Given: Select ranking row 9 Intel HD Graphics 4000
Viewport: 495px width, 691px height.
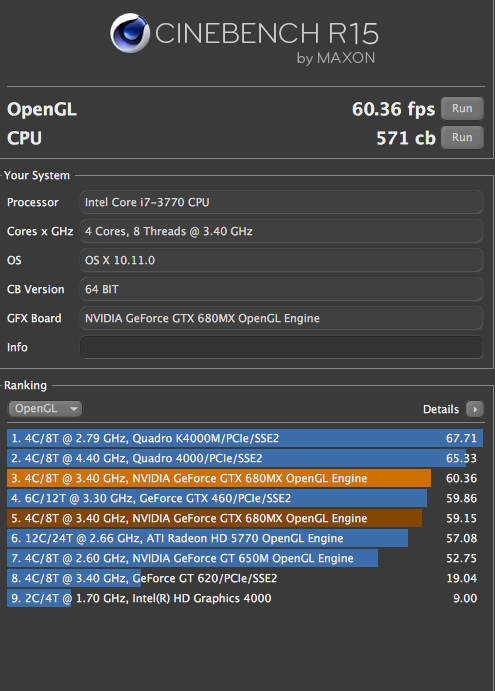Looking at the screenshot, I should [245, 598].
